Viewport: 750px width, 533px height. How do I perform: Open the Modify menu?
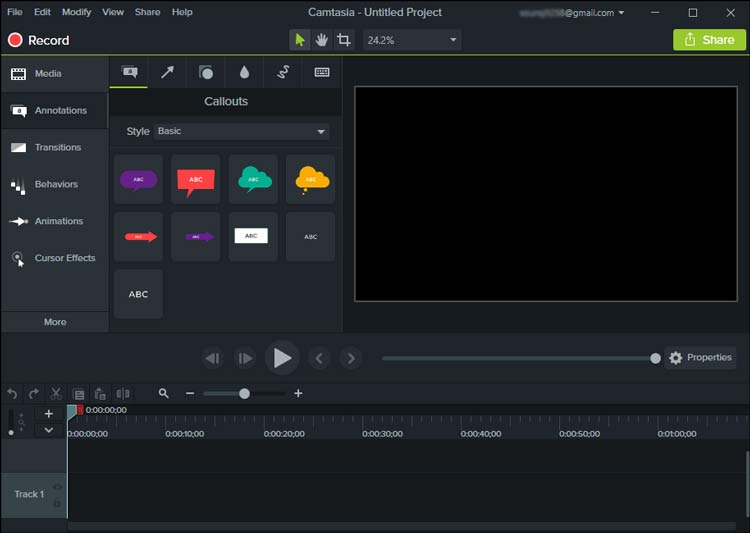pyautogui.click(x=76, y=12)
